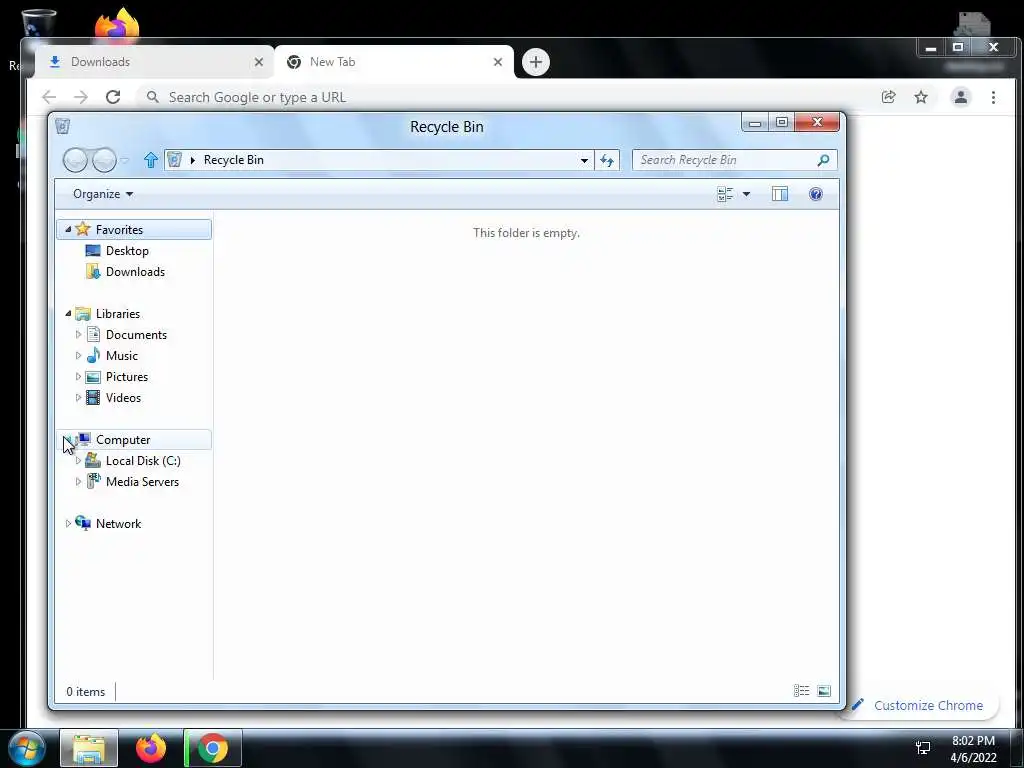Switch to the Downloads Chrome tab
The height and width of the screenshot is (768, 1024).
(x=153, y=62)
